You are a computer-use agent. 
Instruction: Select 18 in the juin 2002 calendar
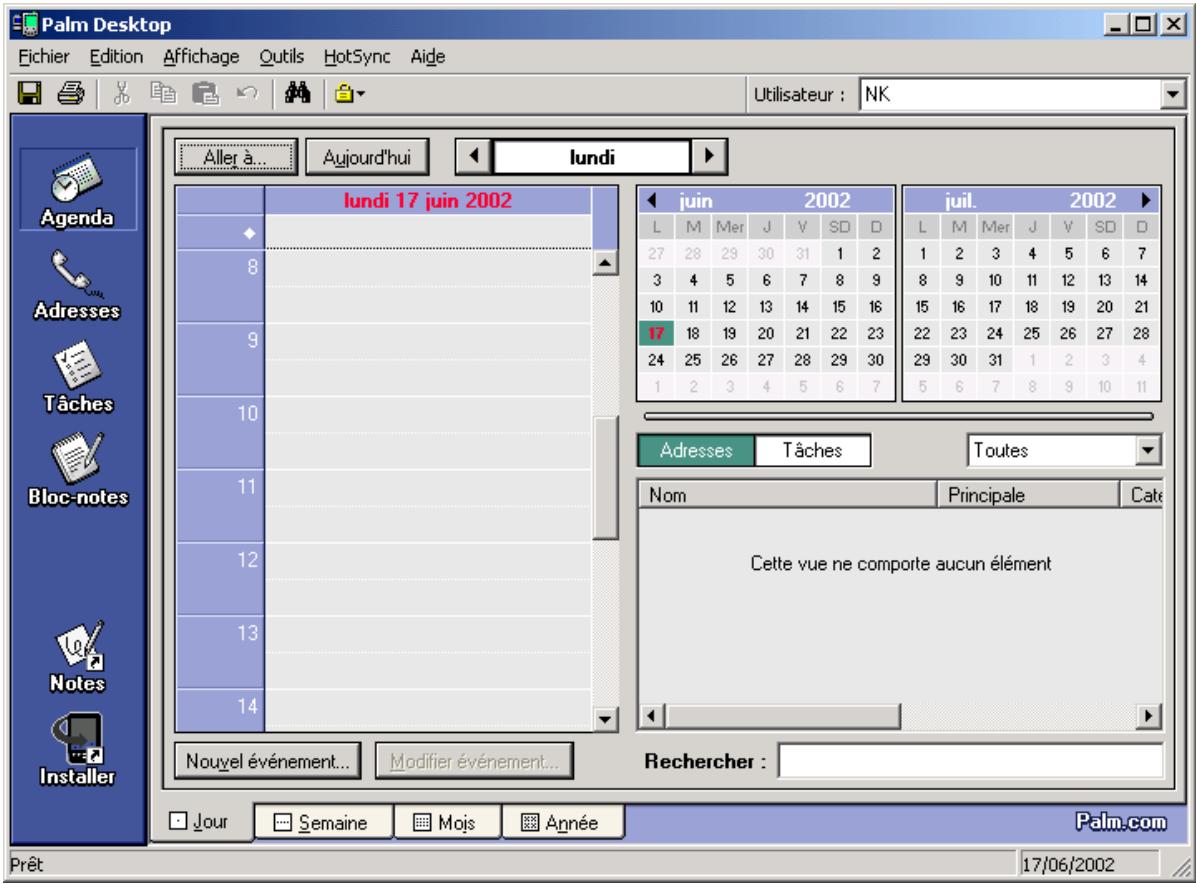coord(693,333)
